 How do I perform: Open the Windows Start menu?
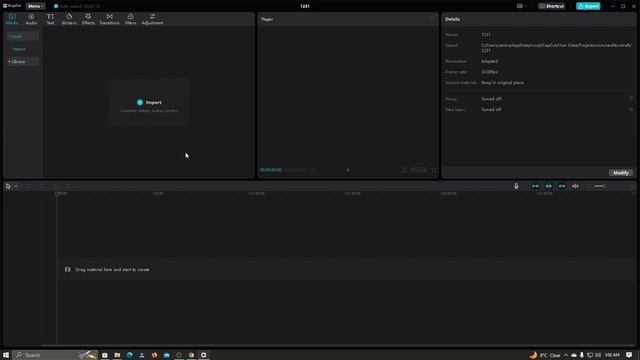[x=6, y=355]
